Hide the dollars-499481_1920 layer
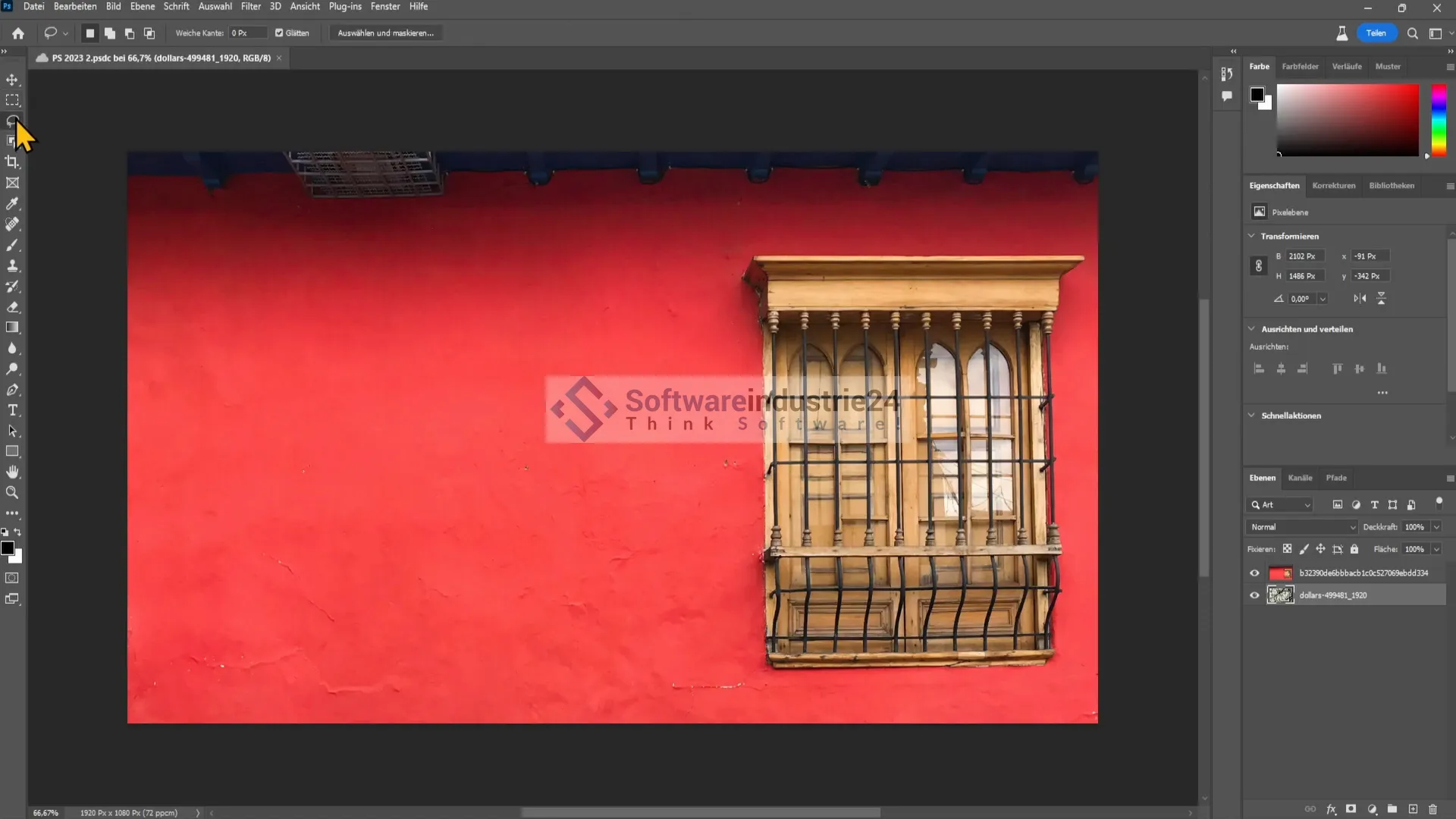Screen dimensions: 1456x819 [x=1254, y=595]
